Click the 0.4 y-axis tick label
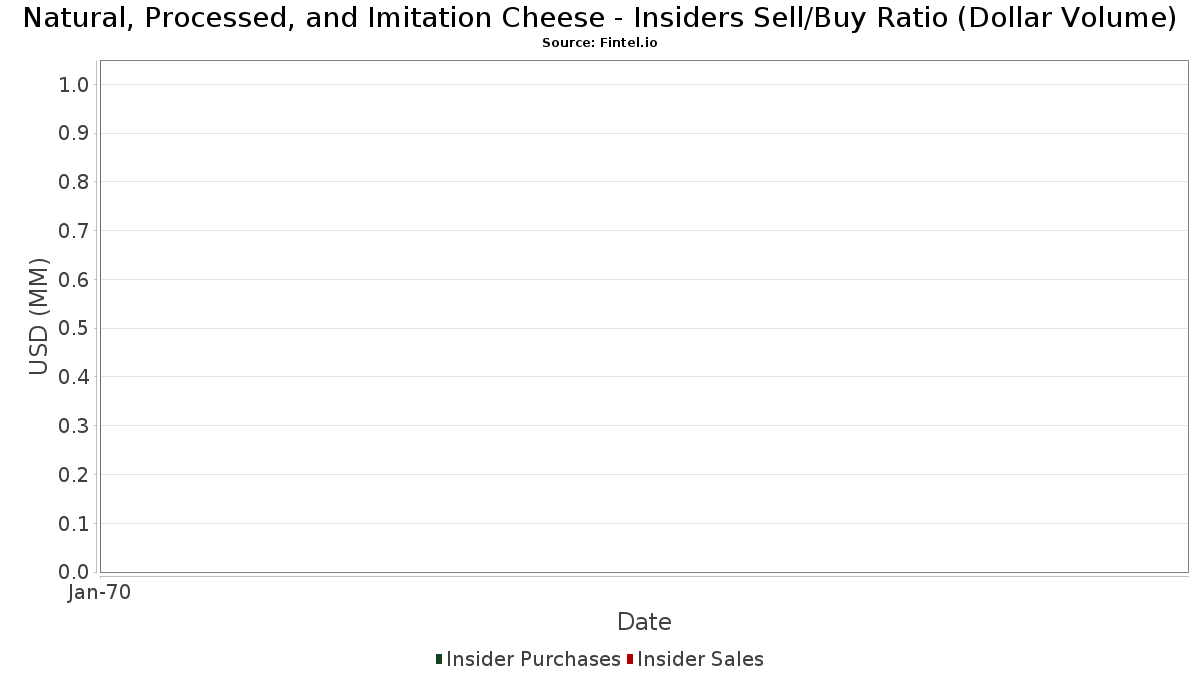The height and width of the screenshot is (675, 1200). coord(75,377)
